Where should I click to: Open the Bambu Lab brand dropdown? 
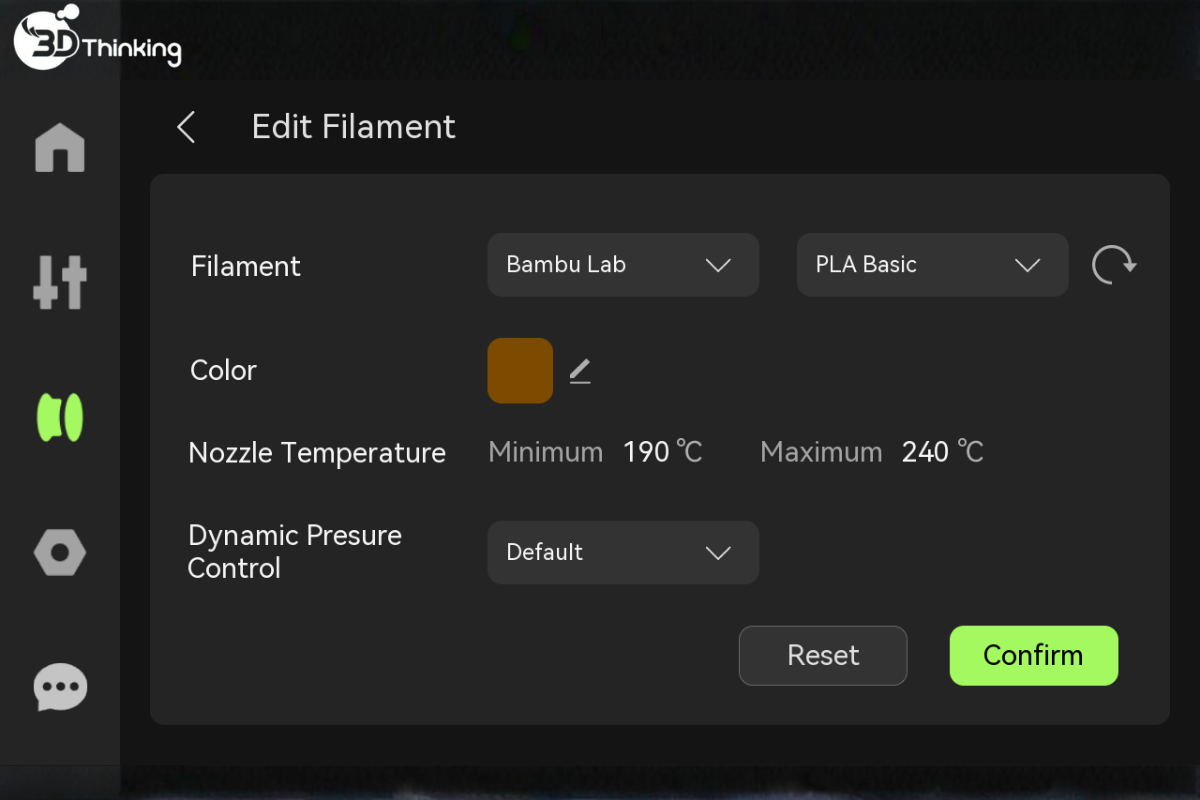(623, 265)
